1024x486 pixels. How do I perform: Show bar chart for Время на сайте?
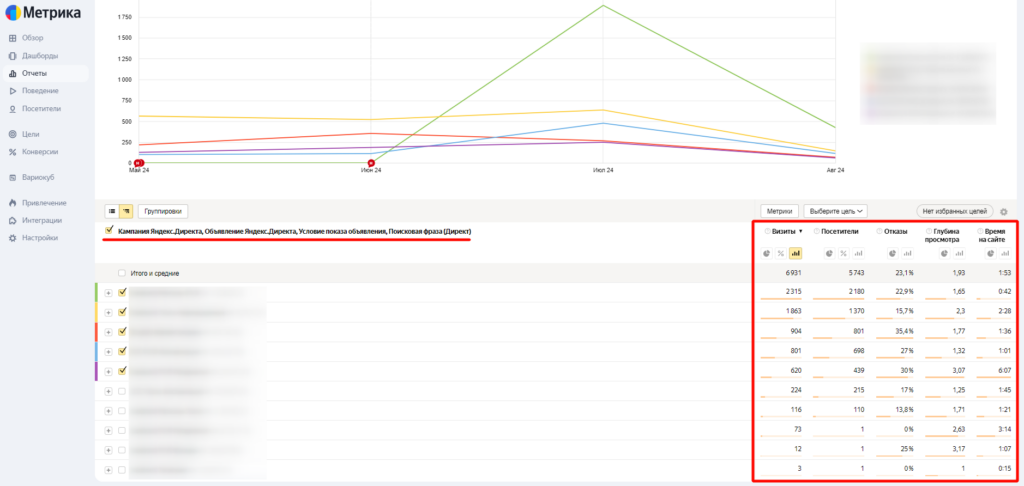click(x=1006, y=253)
